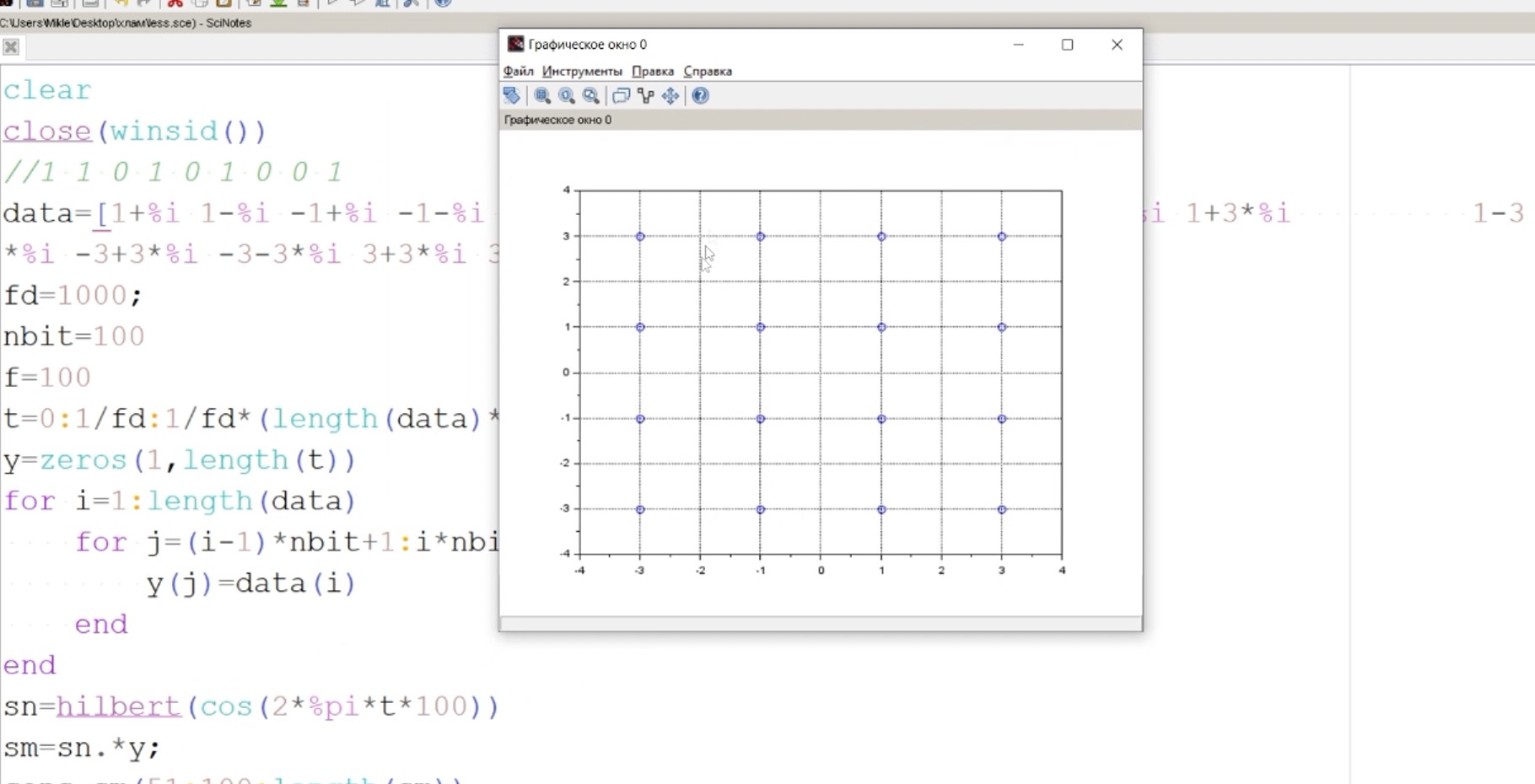Maximize the Графическое окно 0 window
1535x784 pixels.
tap(1068, 45)
